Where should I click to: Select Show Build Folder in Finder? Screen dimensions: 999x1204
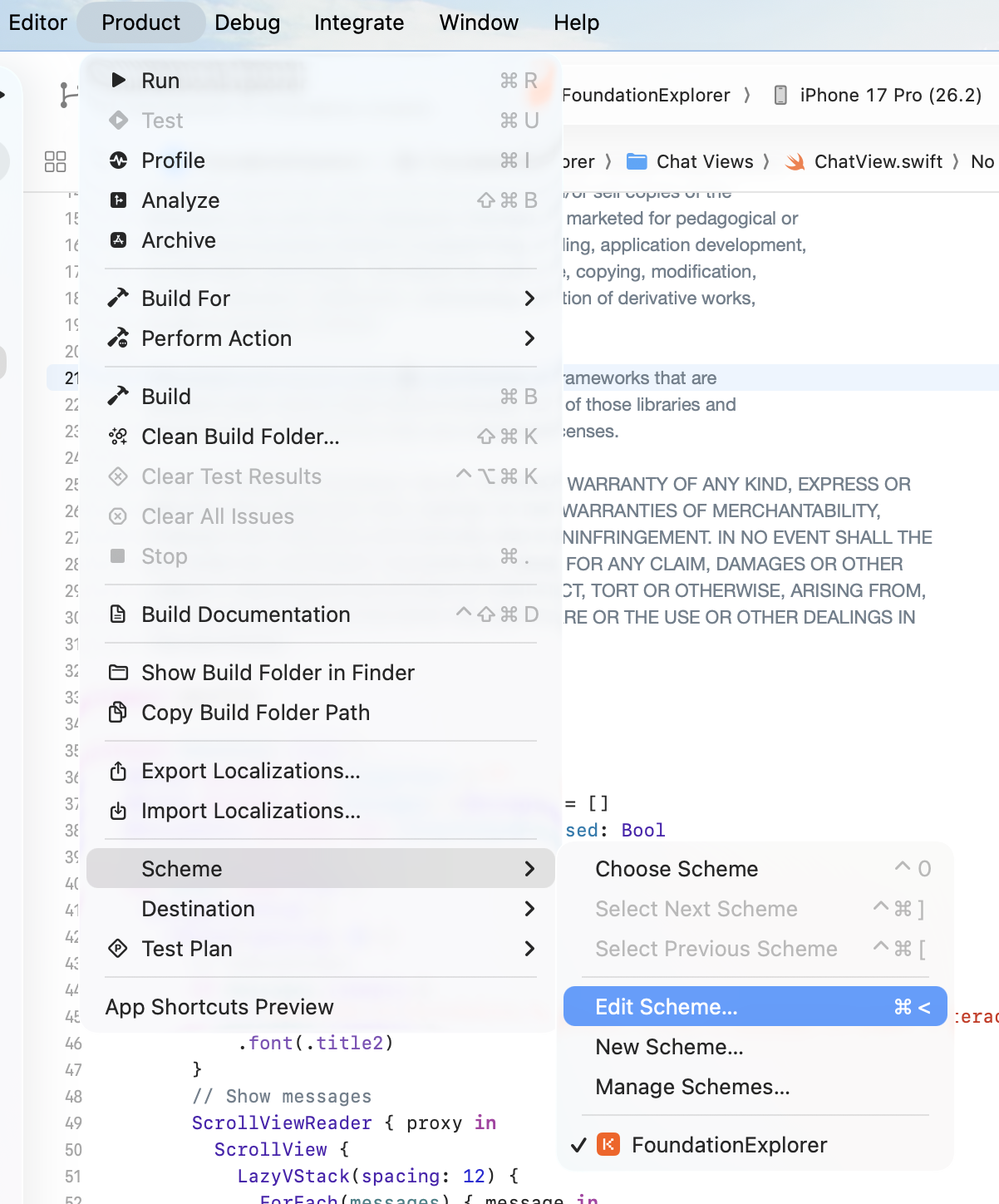[321, 673]
